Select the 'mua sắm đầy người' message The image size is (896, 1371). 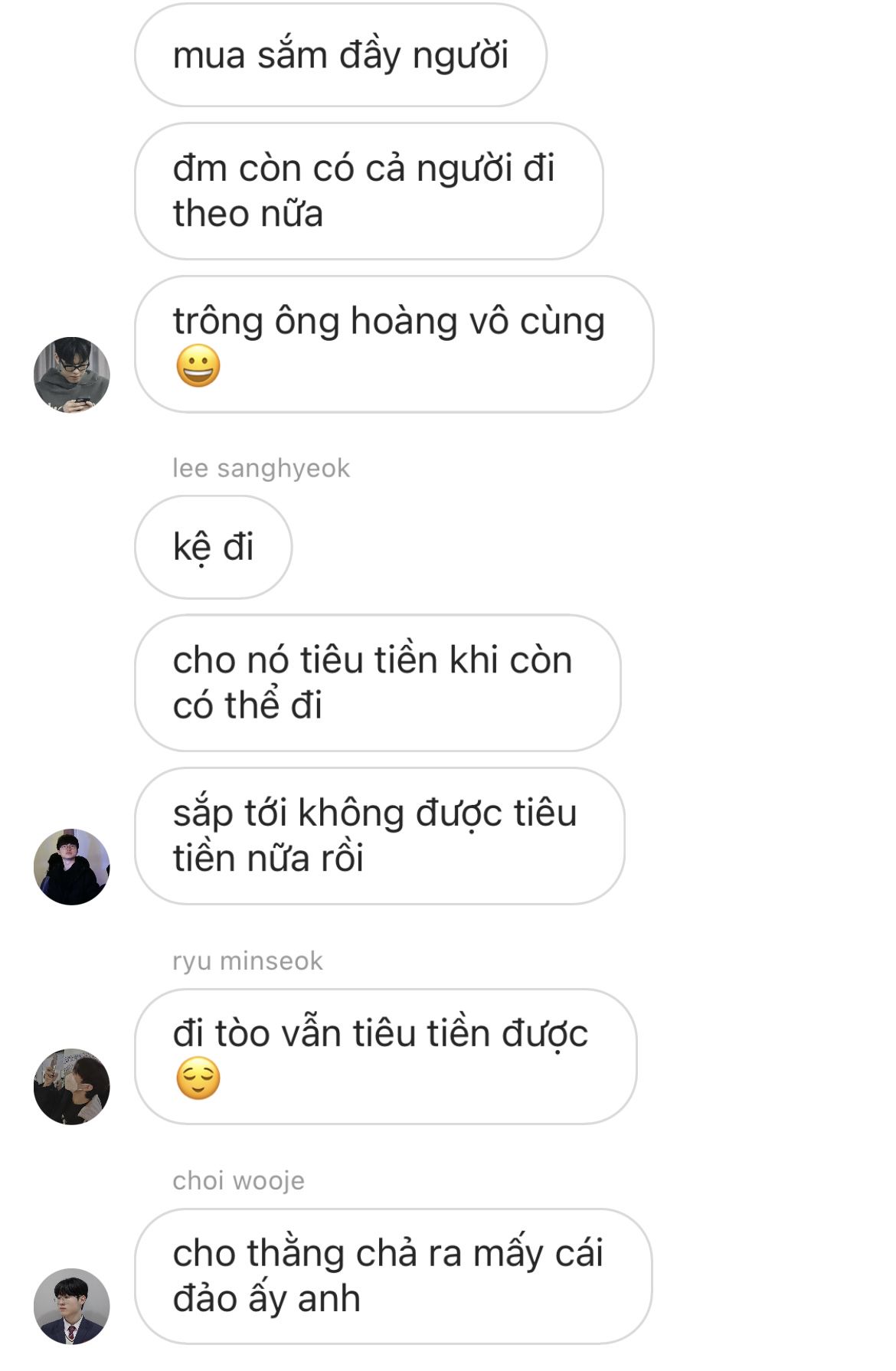tap(341, 55)
